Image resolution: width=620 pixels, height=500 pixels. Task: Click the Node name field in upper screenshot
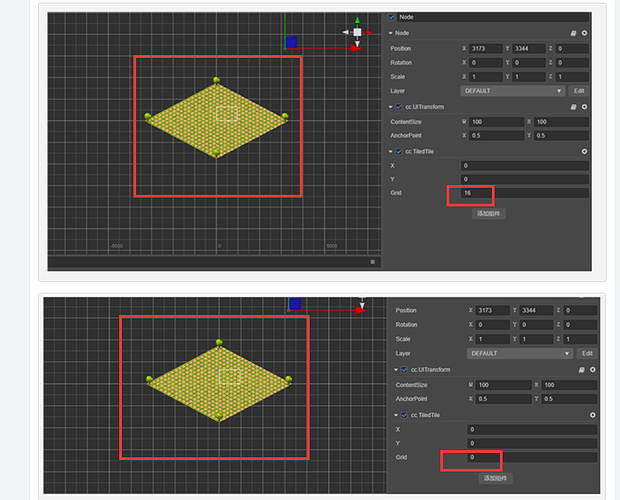[493, 17]
